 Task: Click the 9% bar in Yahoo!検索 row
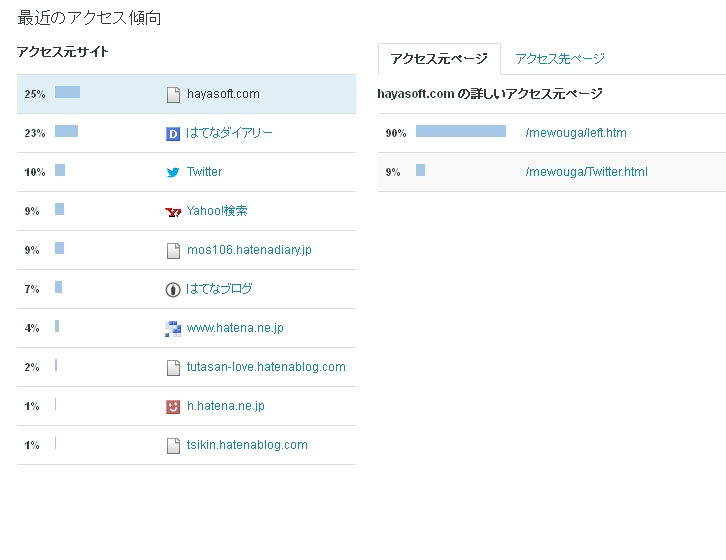(60, 209)
